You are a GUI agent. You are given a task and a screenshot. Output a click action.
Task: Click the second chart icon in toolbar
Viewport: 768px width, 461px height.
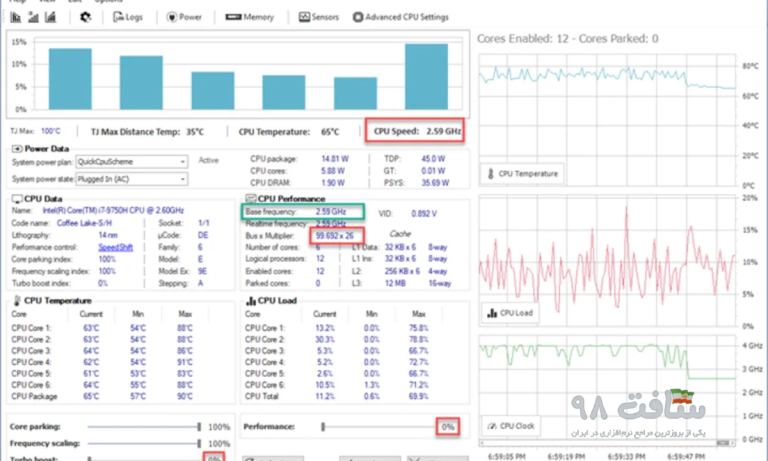[32, 17]
